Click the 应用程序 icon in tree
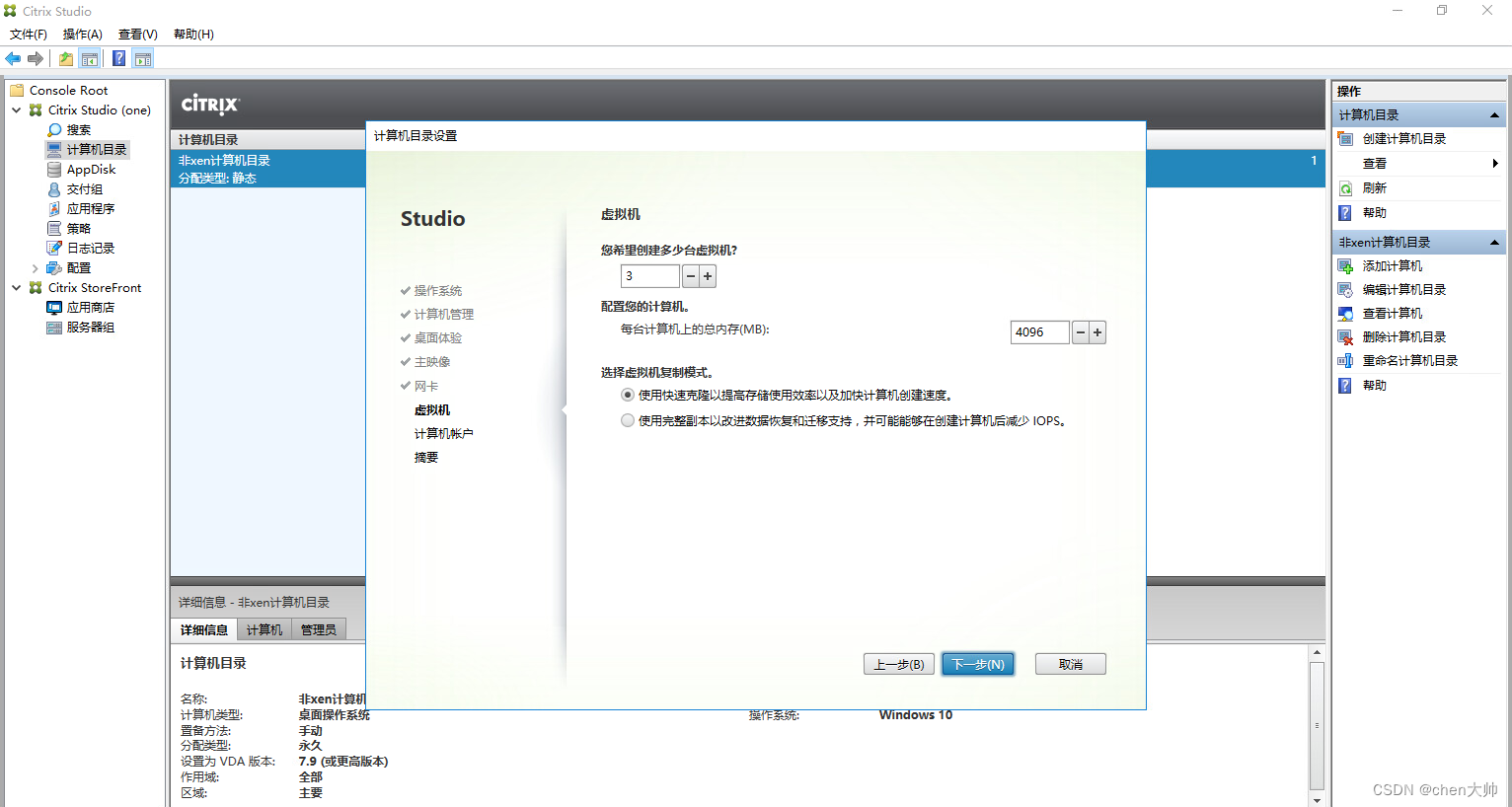Image resolution: width=1512 pixels, height=807 pixels. coord(54,209)
